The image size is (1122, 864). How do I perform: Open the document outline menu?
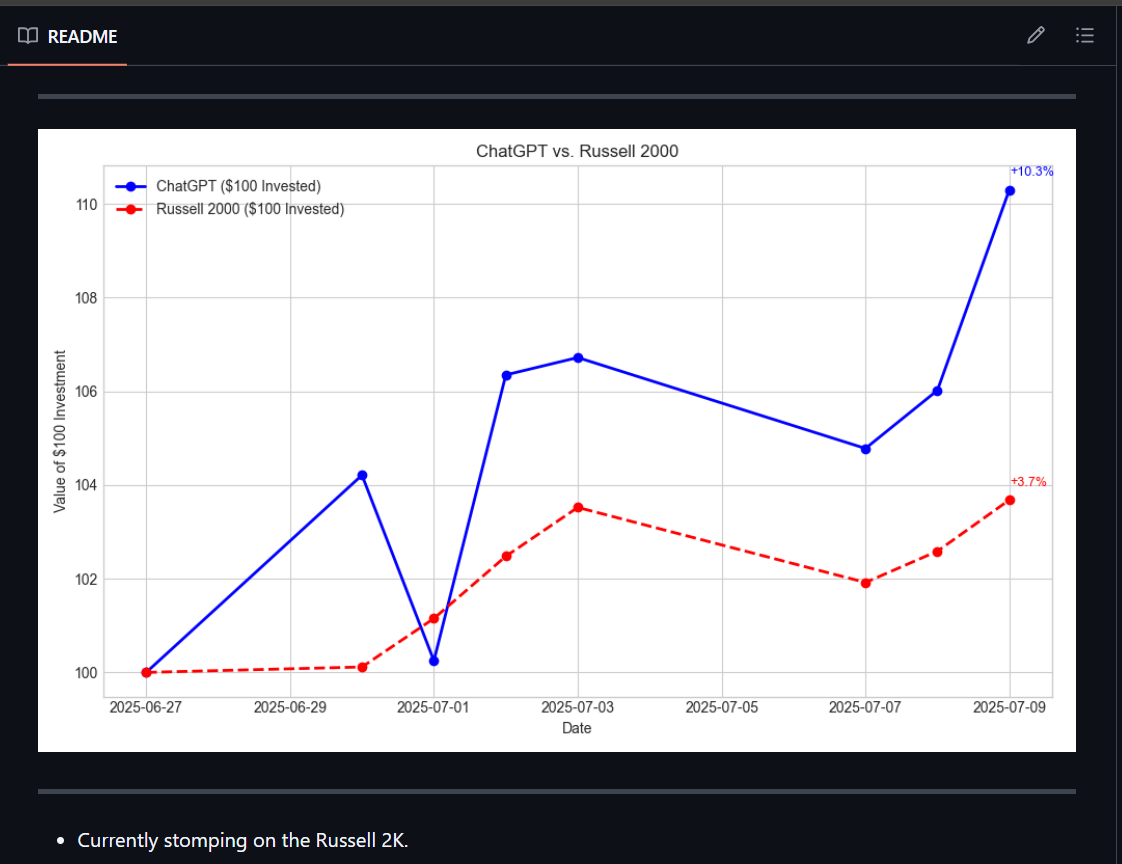click(x=1085, y=35)
